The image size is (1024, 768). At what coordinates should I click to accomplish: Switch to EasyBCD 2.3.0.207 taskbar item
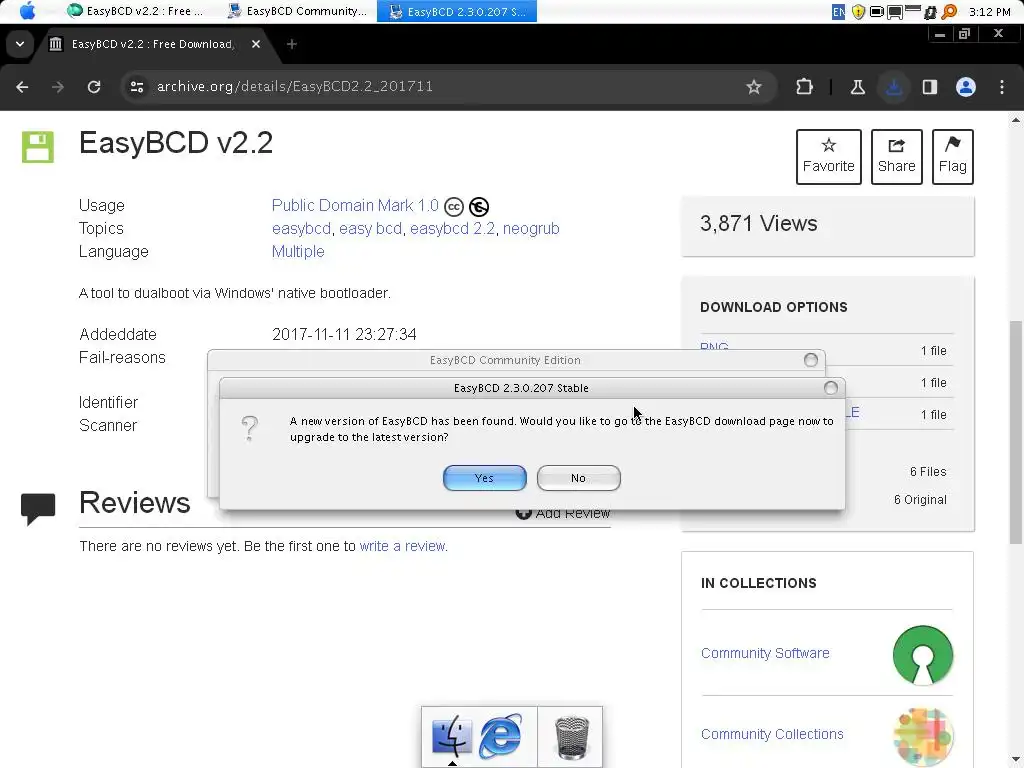pyautogui.click(x=456, y=11)
